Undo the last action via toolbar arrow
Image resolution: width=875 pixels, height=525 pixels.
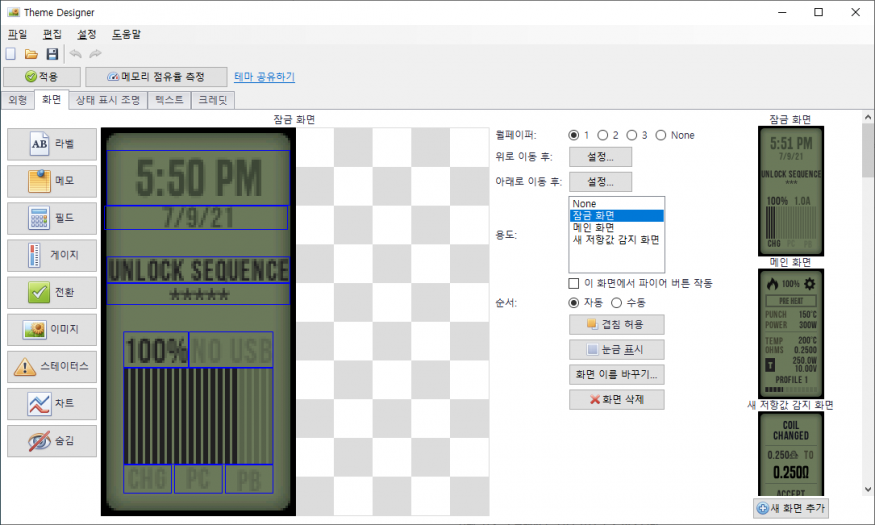click(x=75, y=54)
